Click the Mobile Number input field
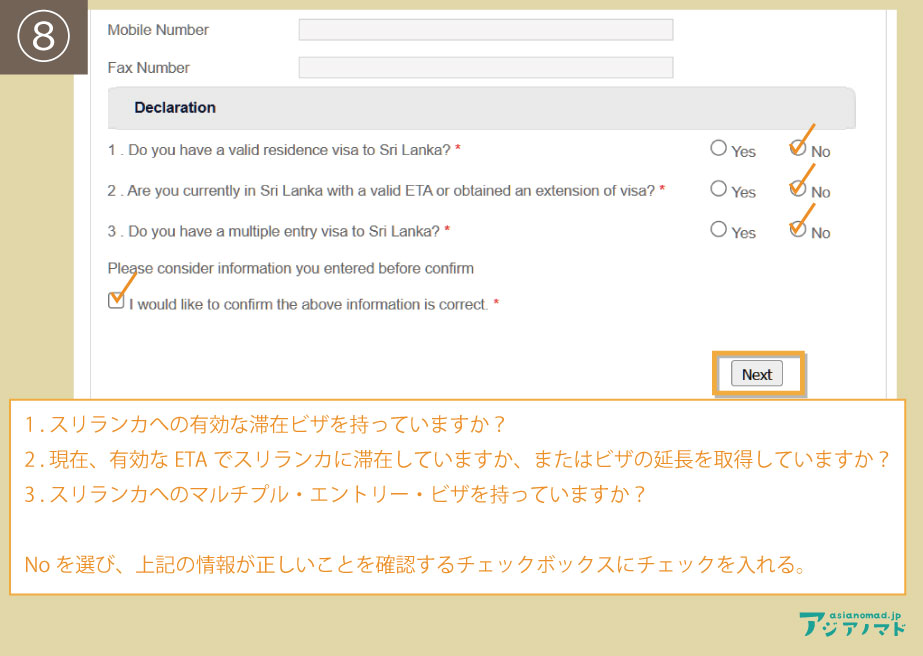923x656 pixels. point(485,30)
